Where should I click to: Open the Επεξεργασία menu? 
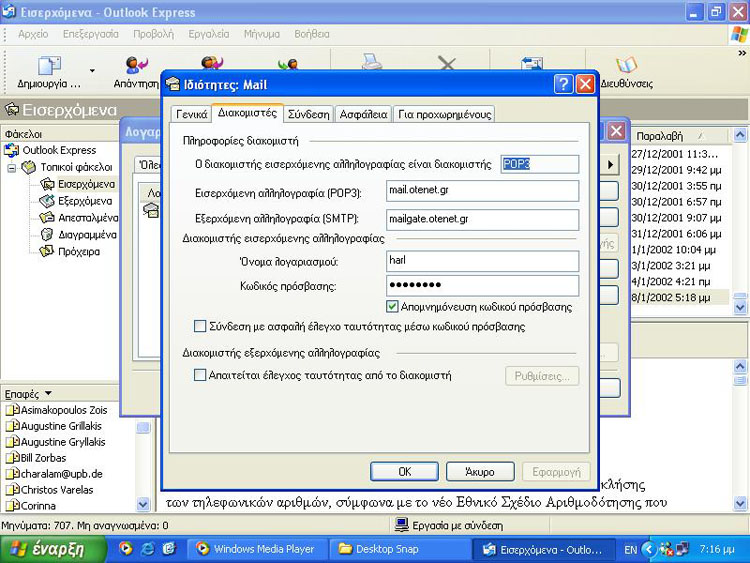coord(90,34)
